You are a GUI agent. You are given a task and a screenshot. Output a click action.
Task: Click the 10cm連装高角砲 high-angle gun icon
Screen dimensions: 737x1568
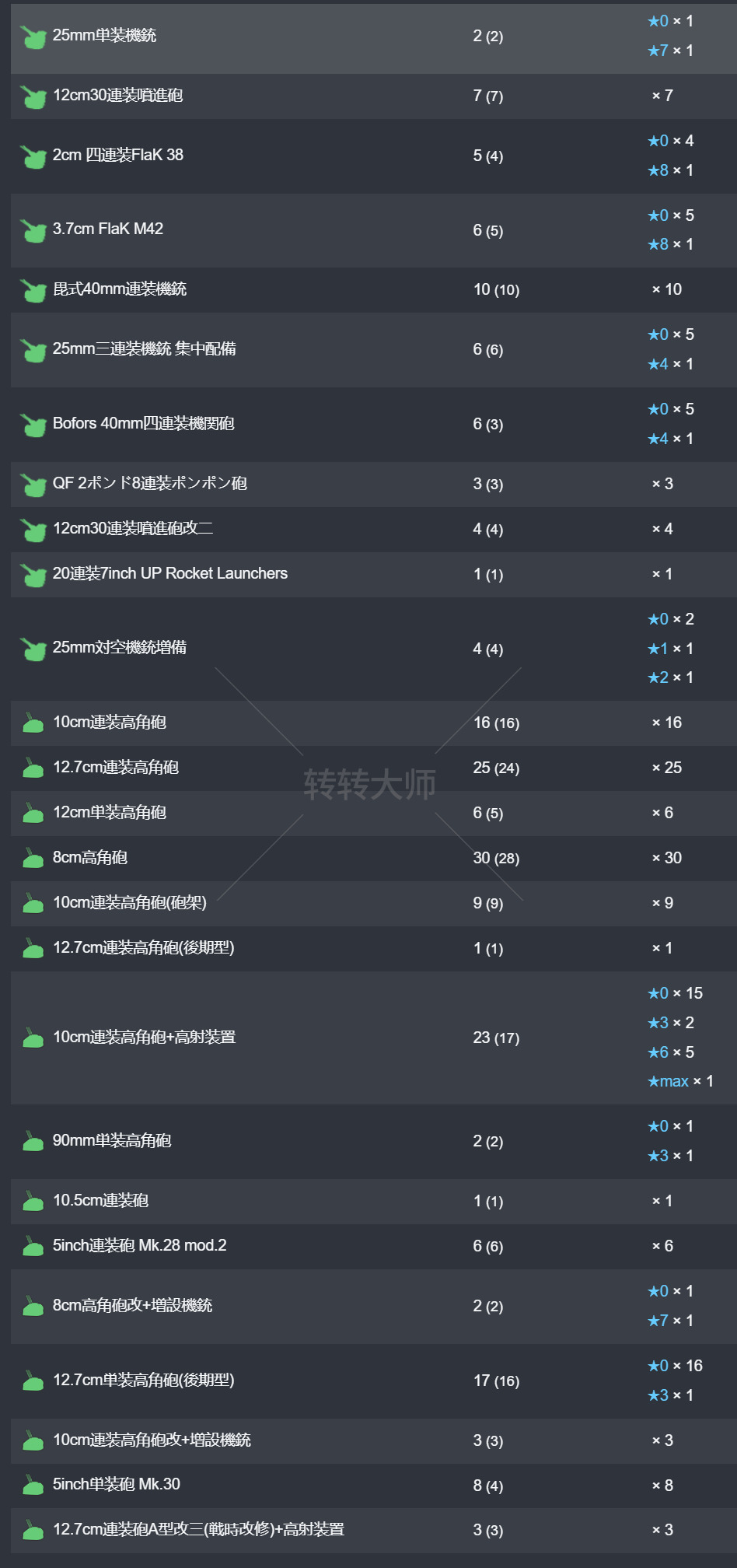[33, 723]
